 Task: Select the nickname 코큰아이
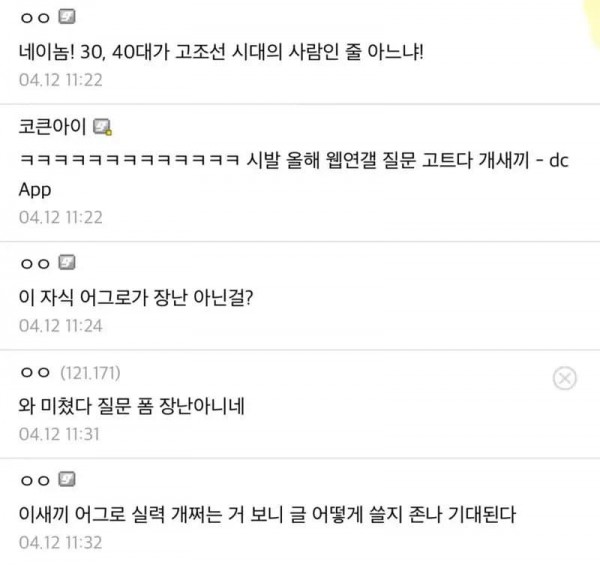(52, 127)
